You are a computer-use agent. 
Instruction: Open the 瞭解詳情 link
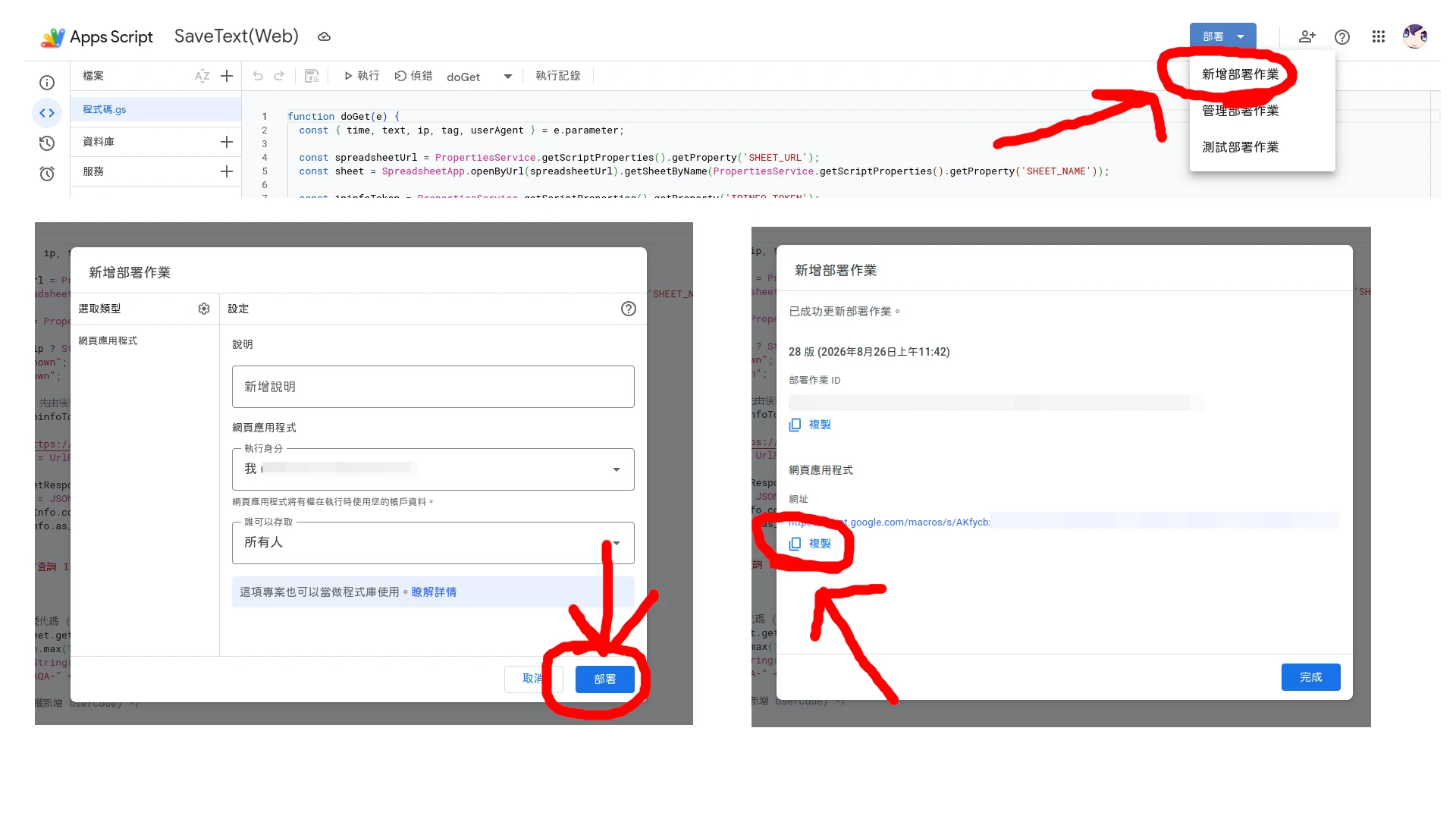click(x=434, y=592)
